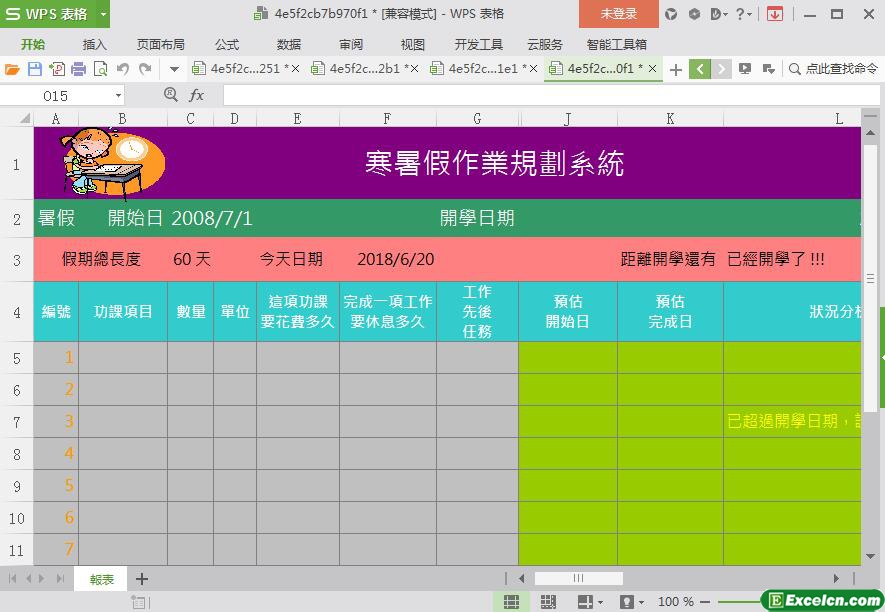Image resolution: width=885 pixels, height=612 pixels.
Task: Click the save icon in toolbar
Action: coord(34,69)
